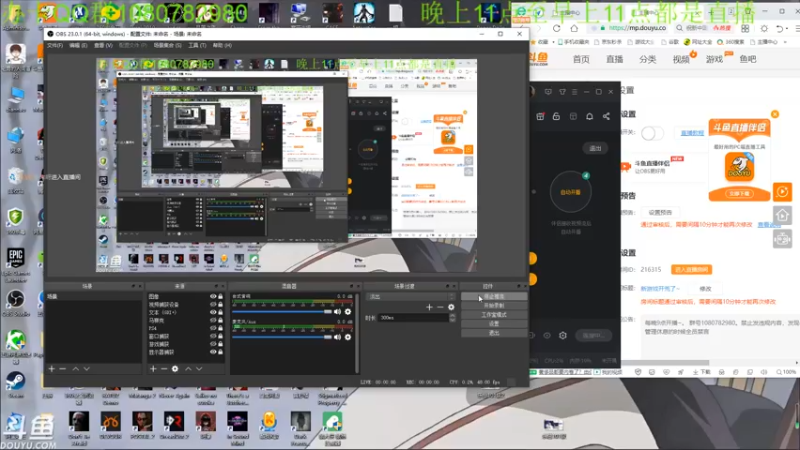
Task: Click orange 进入直播间 button
Action: point(691,269)
